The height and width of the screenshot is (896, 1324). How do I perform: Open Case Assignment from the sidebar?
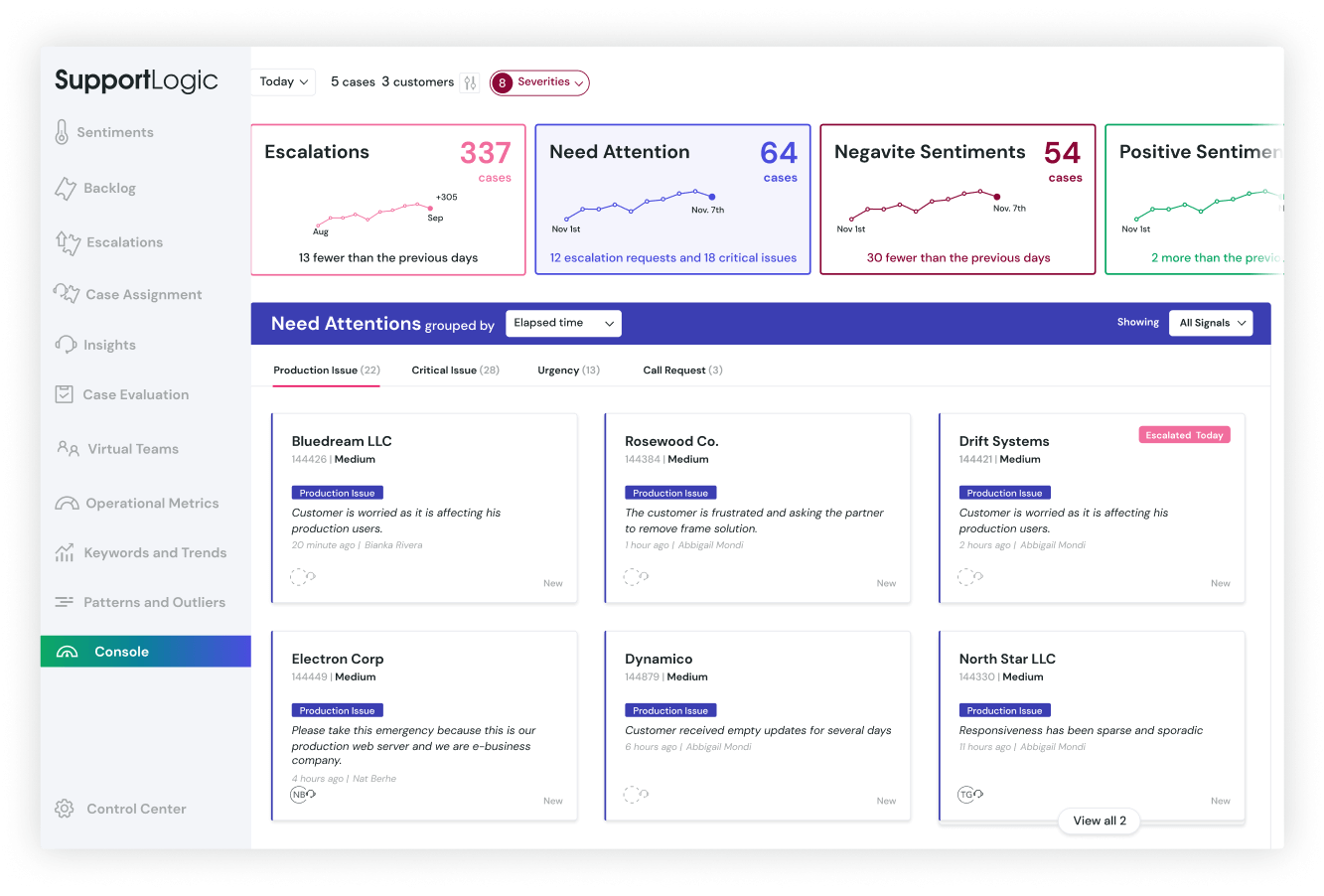point(143,294)
